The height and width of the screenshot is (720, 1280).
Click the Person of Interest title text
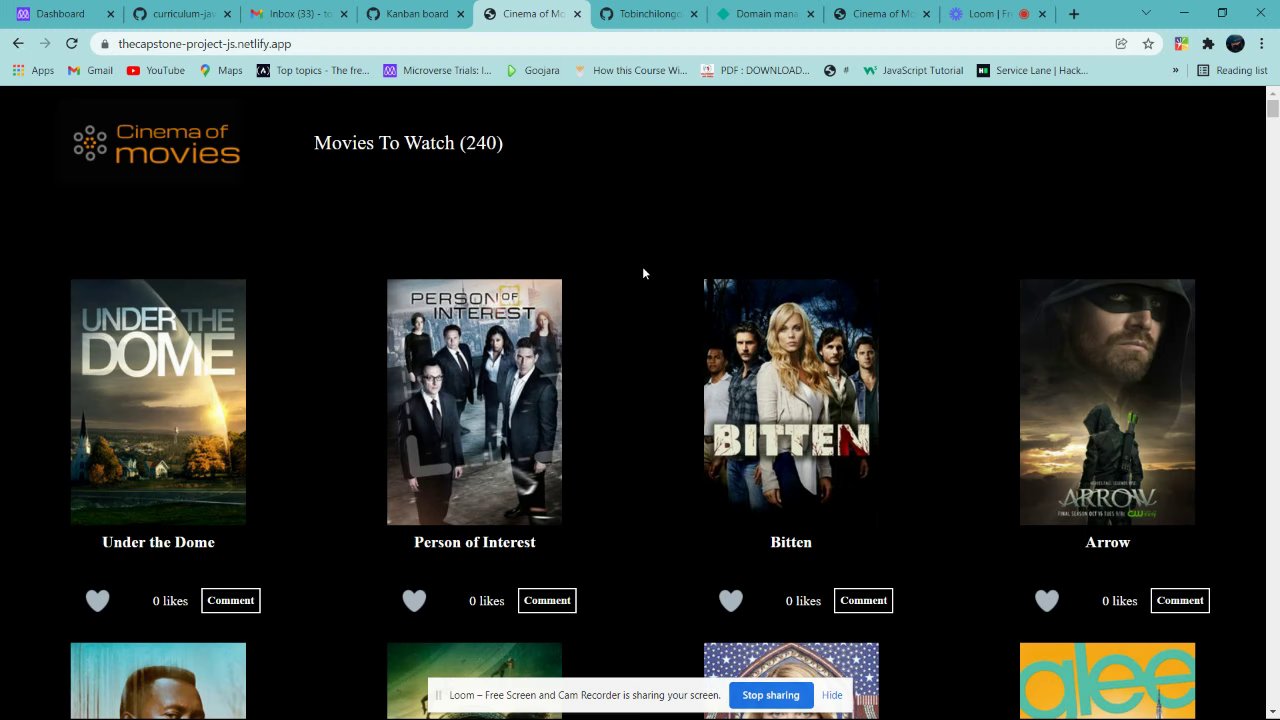[x=475, y=542]
